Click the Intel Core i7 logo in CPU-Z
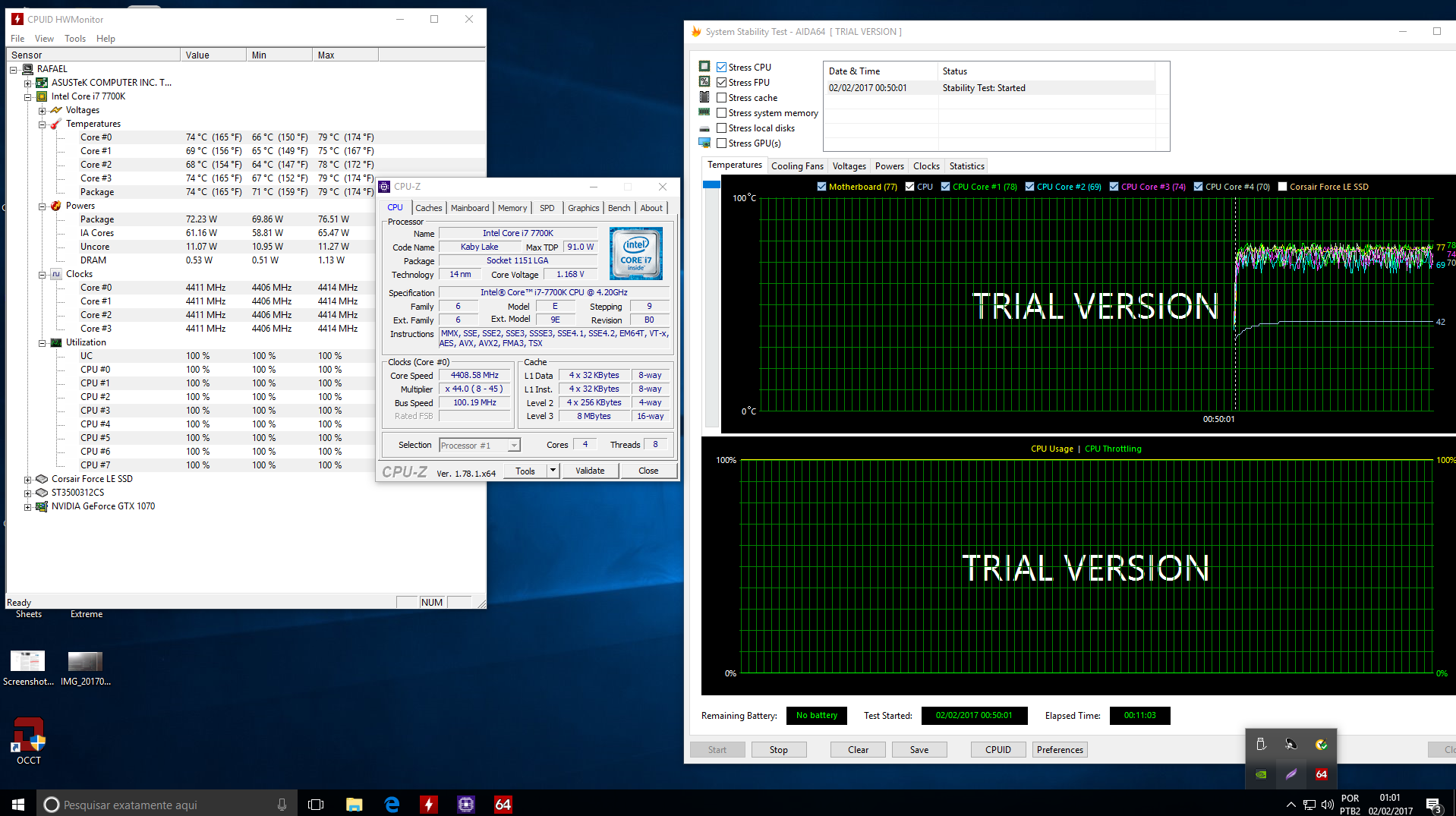The width and height of the screenshot is (1456, 816). pos(635,254)
